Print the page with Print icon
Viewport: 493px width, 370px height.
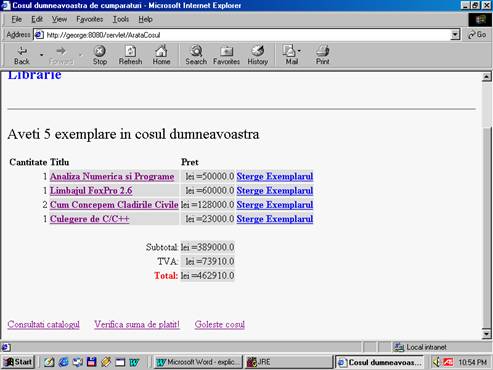coord(323,55)
